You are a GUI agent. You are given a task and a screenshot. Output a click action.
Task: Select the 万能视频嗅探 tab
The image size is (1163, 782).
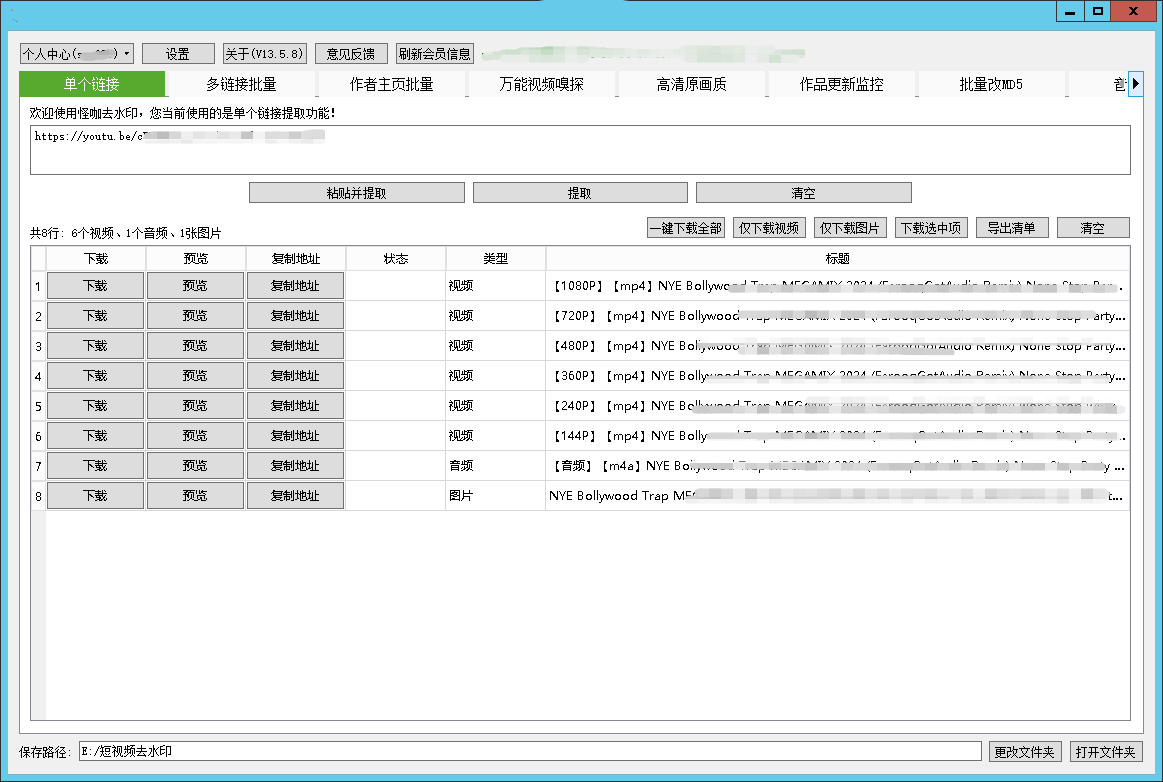click(x=541, y=84)
